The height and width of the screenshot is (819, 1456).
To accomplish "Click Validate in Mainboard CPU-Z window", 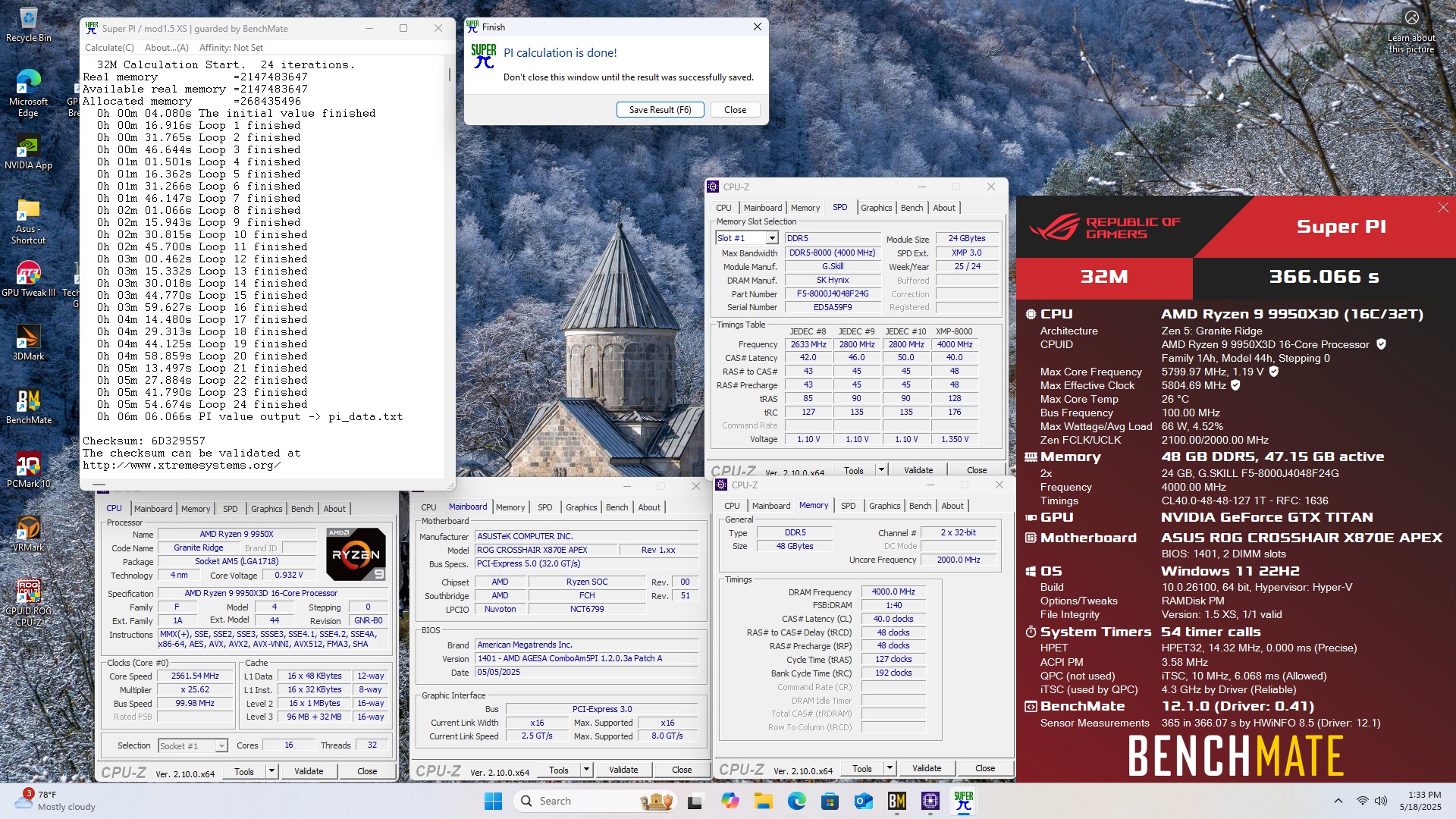I will (623, 770).
